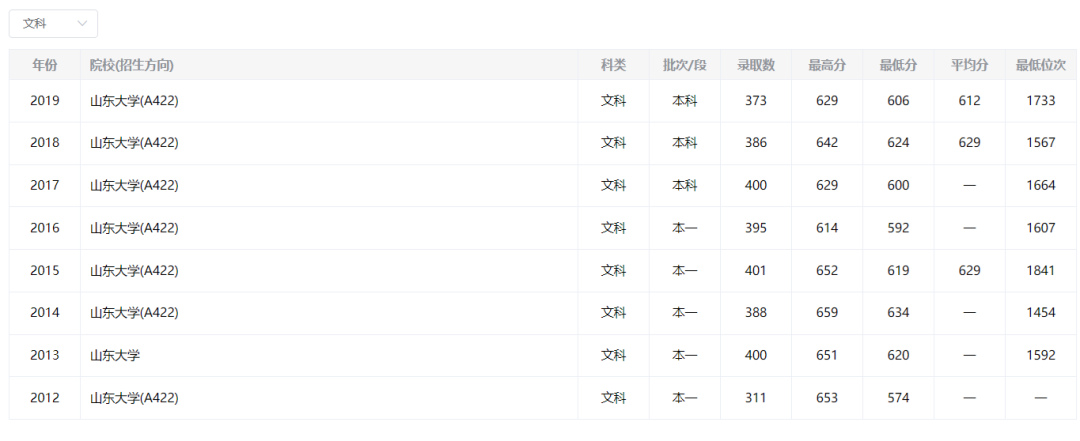Image resolution: width=1080 pixels, height=441 pixels.
Task: Click the 2015 year cell
Action: (x=45, y=270)
